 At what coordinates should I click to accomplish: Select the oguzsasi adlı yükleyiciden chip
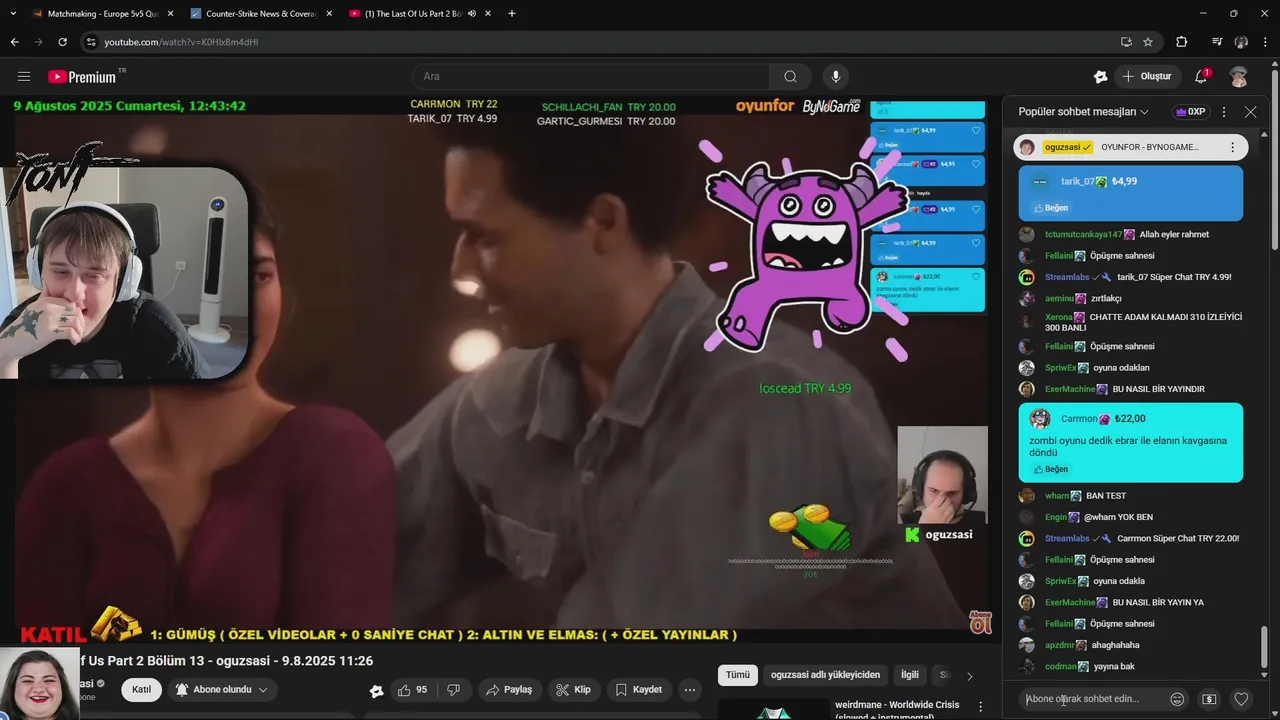pyautogui.click(x=825, y=675)
